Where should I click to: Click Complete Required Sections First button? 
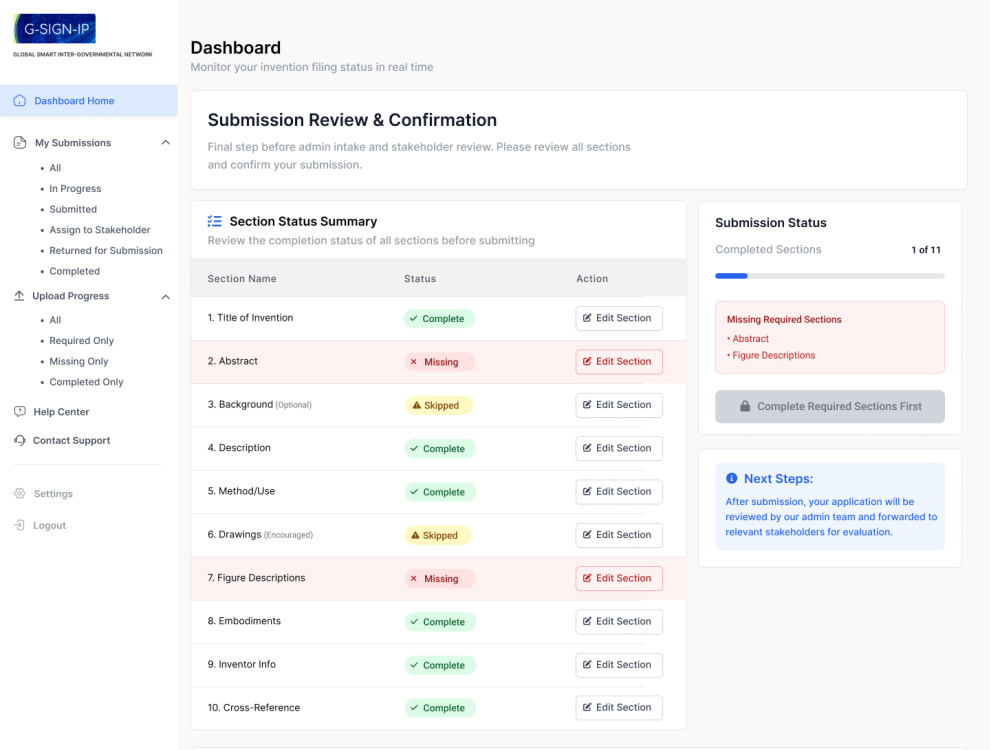[x=830, y=406]
